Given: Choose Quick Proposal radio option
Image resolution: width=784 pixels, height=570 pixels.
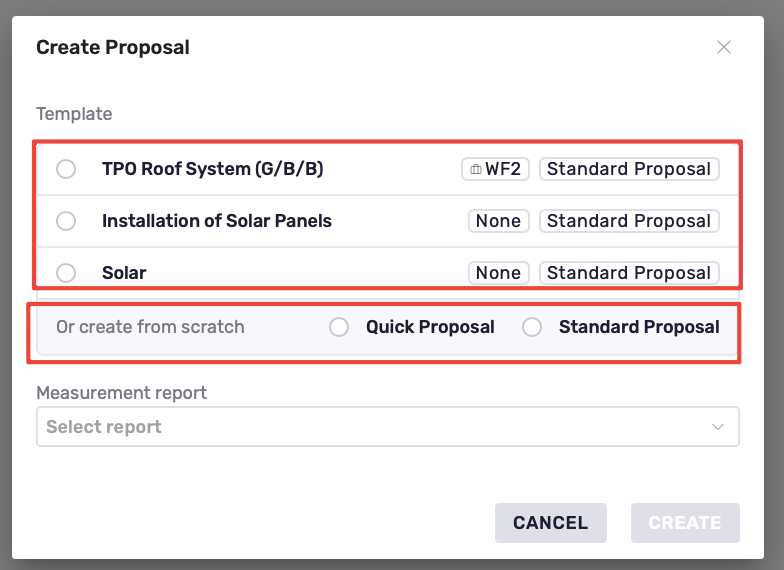Looking at the screenshot, I should [339, 327].
